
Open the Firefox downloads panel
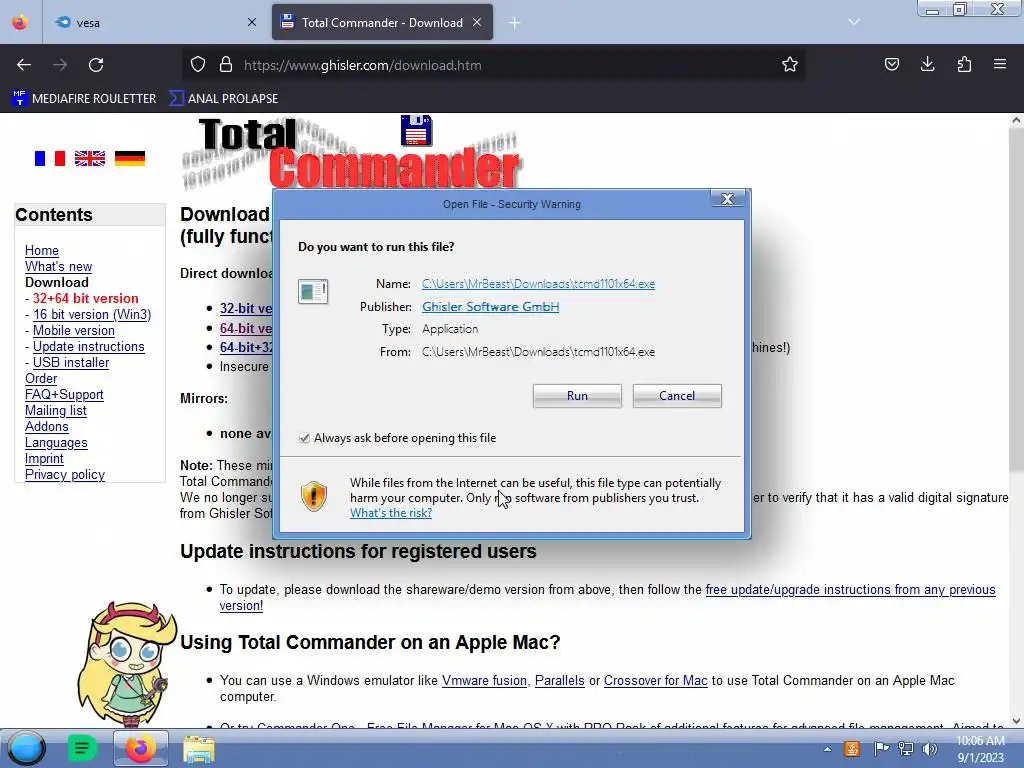tap(927, 64)
